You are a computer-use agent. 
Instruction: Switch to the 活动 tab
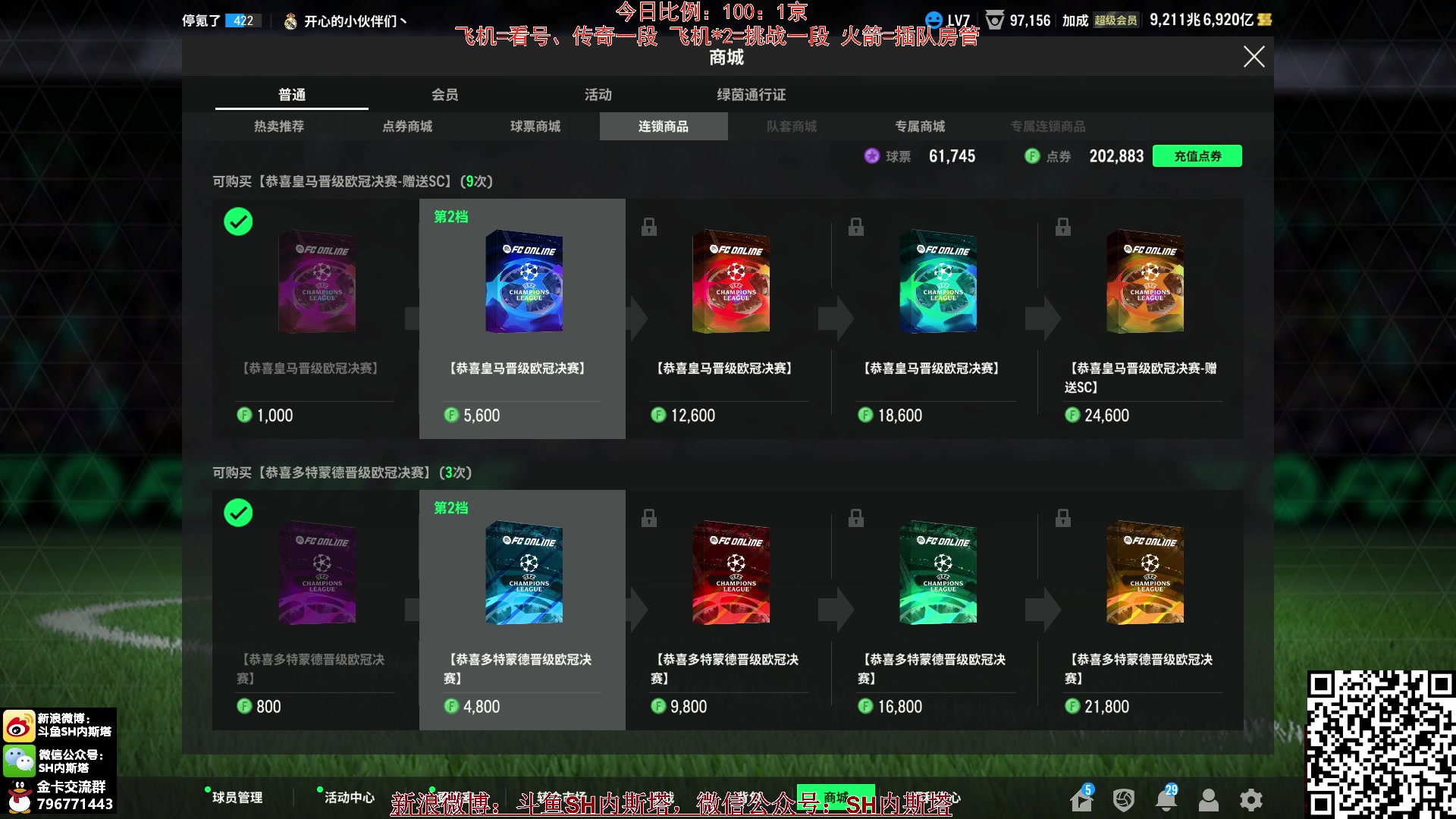(x=598, y=95)
